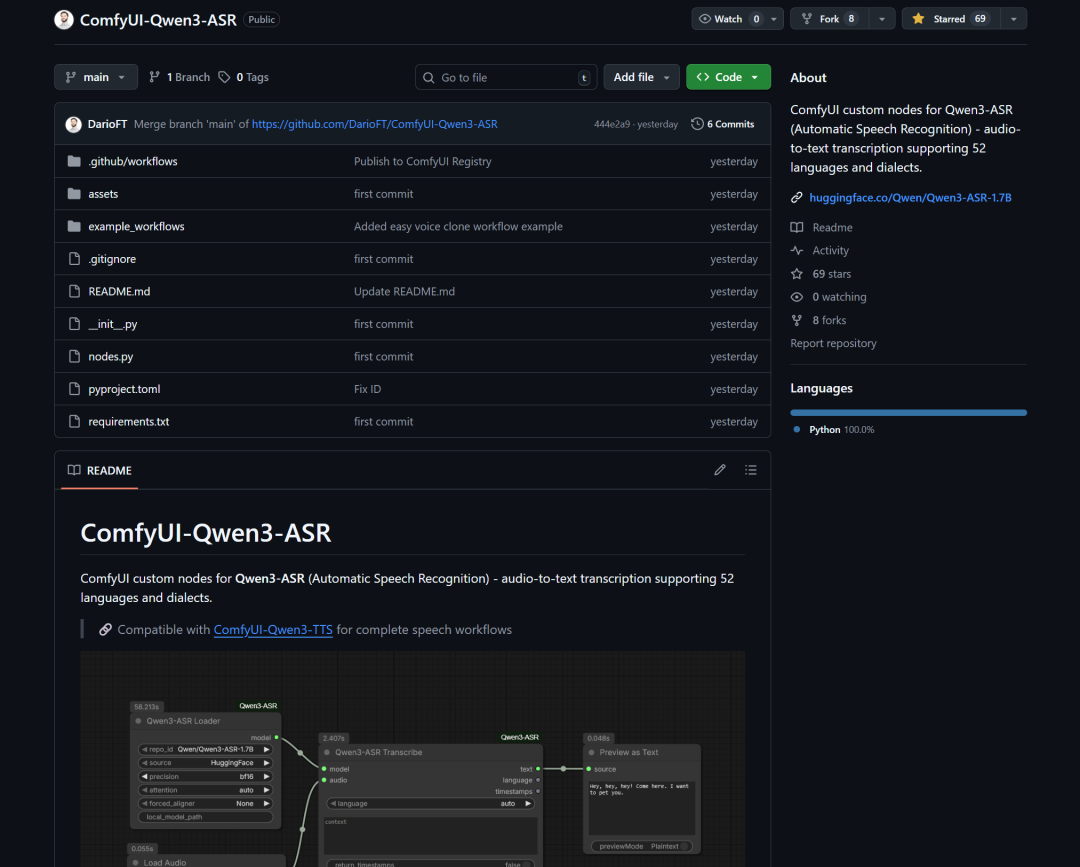View the 8 forks link
Viewport: 1080px width, 867px height.
coord(829,320)
